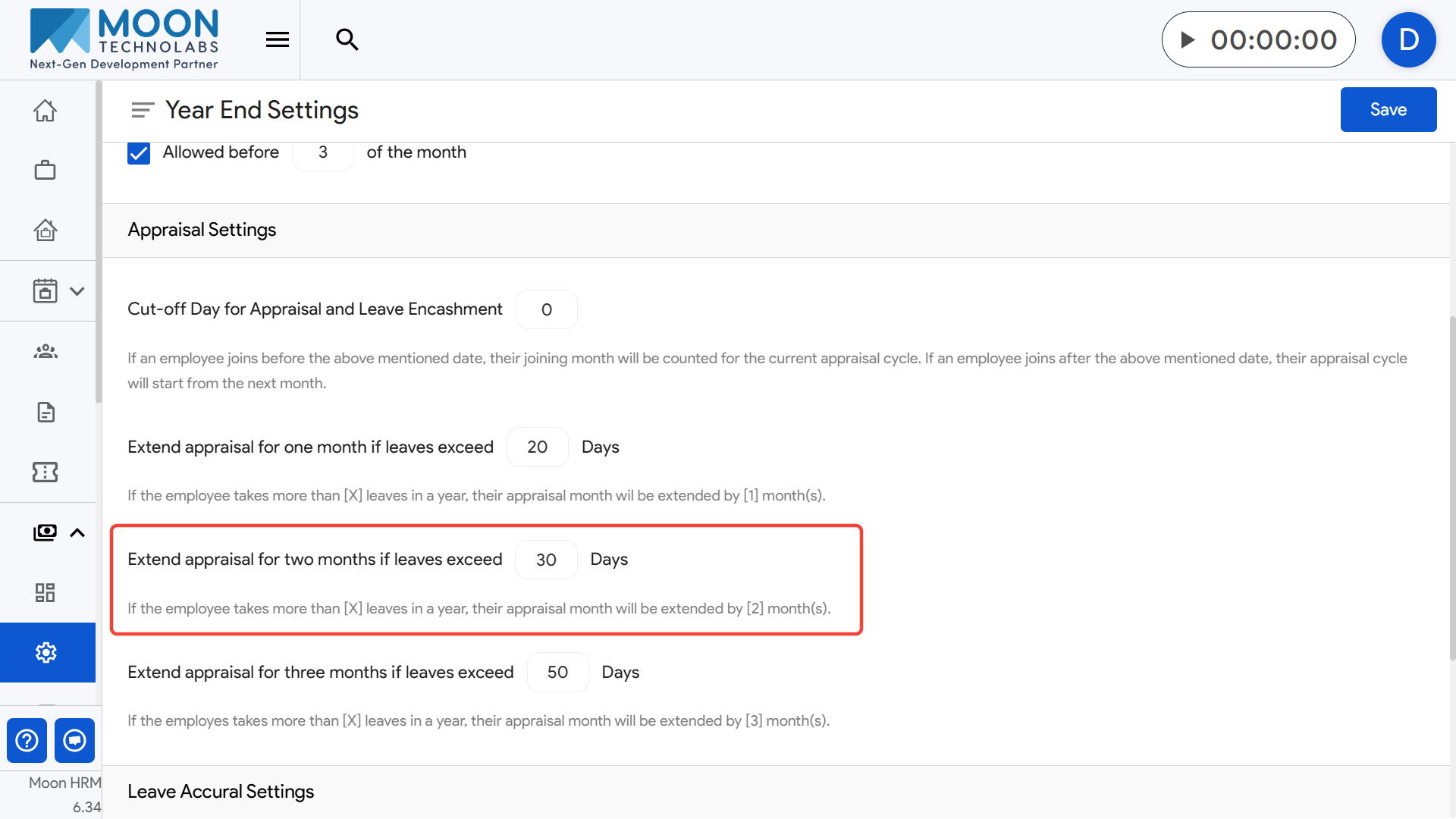Open the blue settings gear icon
The height and width of the screenshot is (819, 1456).
click(x=46, y=652)
